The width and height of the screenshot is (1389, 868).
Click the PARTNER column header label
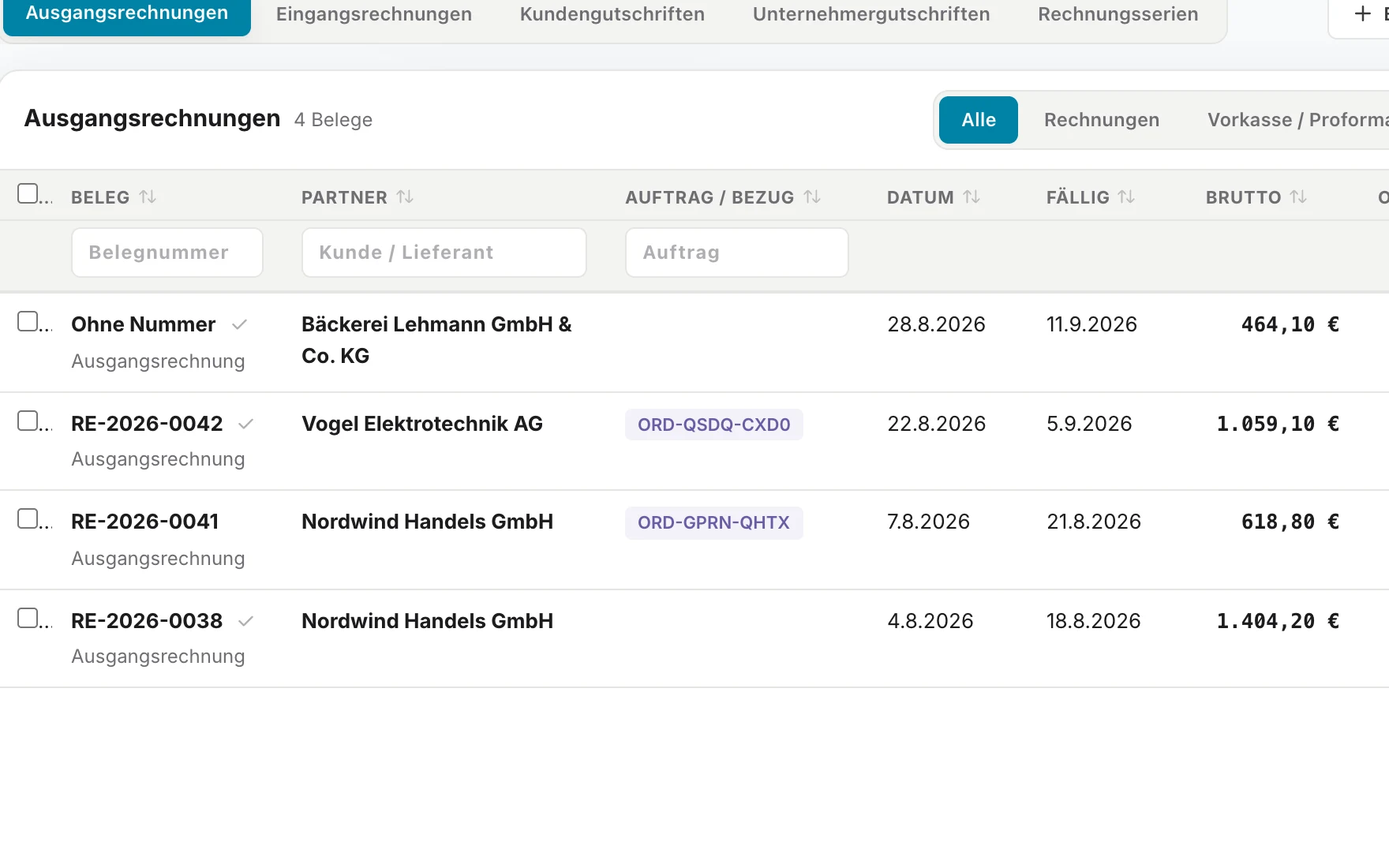tap(344, 197)
